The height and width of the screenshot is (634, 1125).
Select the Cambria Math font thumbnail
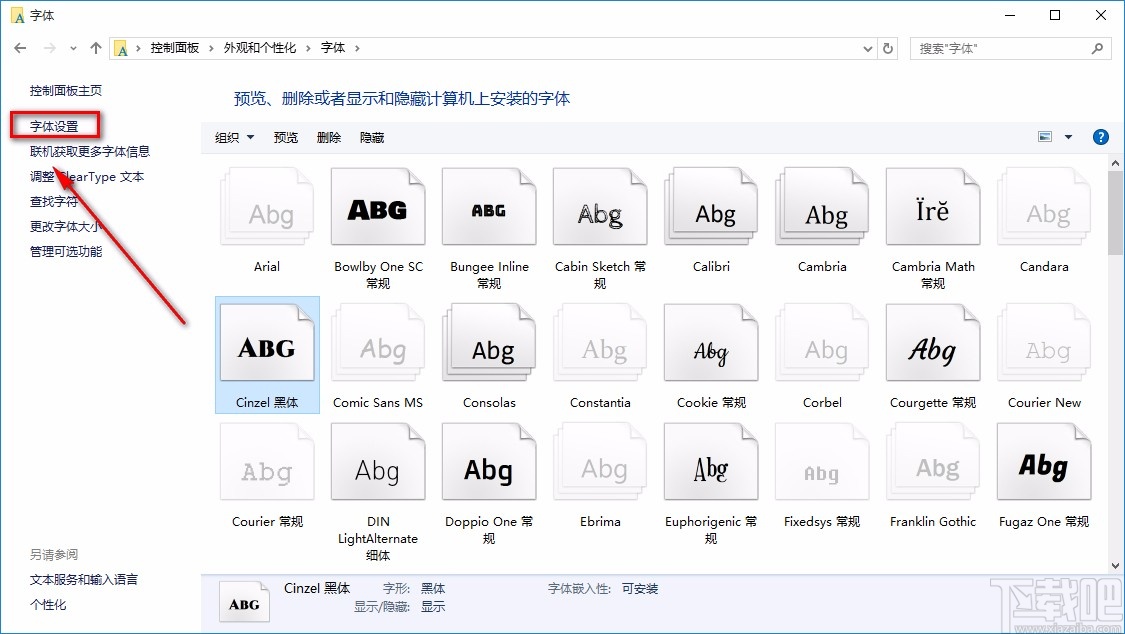(932, 206)
